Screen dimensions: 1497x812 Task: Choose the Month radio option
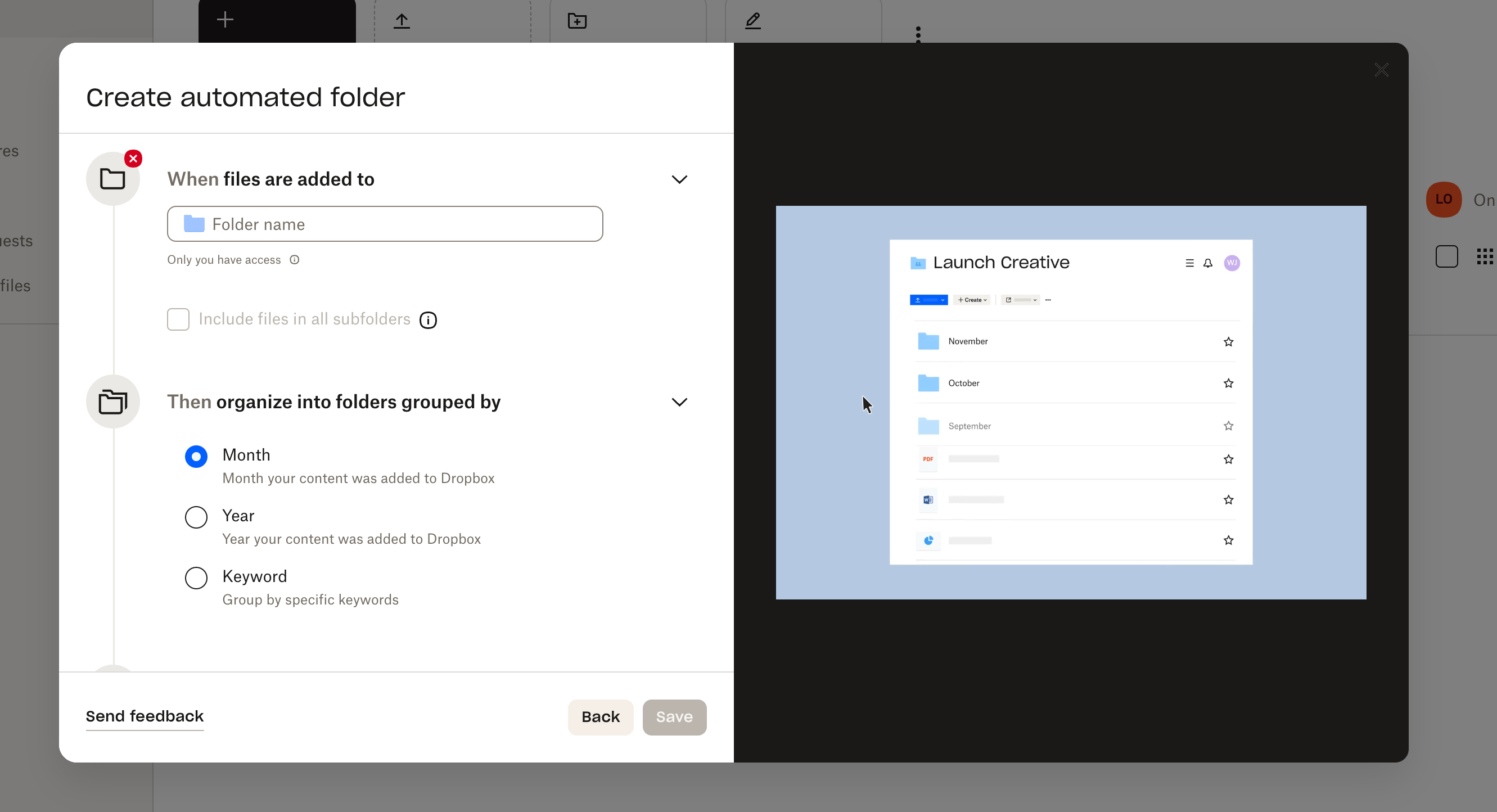pyautogui.click(x=196, y=456)
